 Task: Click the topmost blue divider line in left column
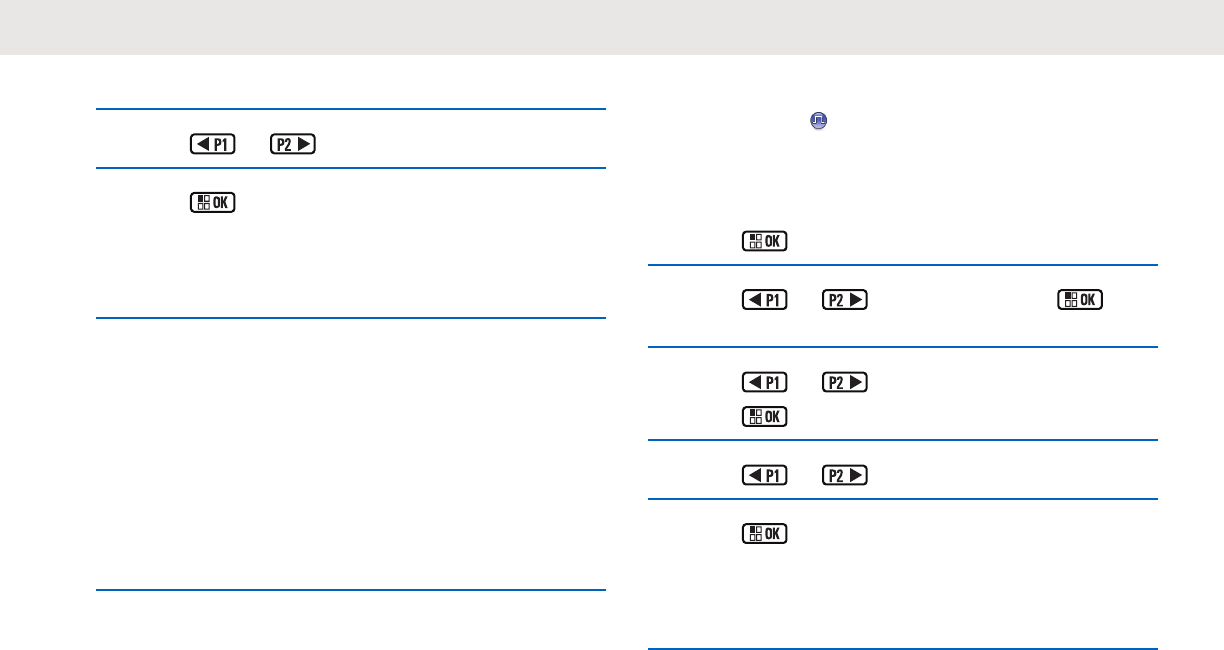tap(351, 109)
